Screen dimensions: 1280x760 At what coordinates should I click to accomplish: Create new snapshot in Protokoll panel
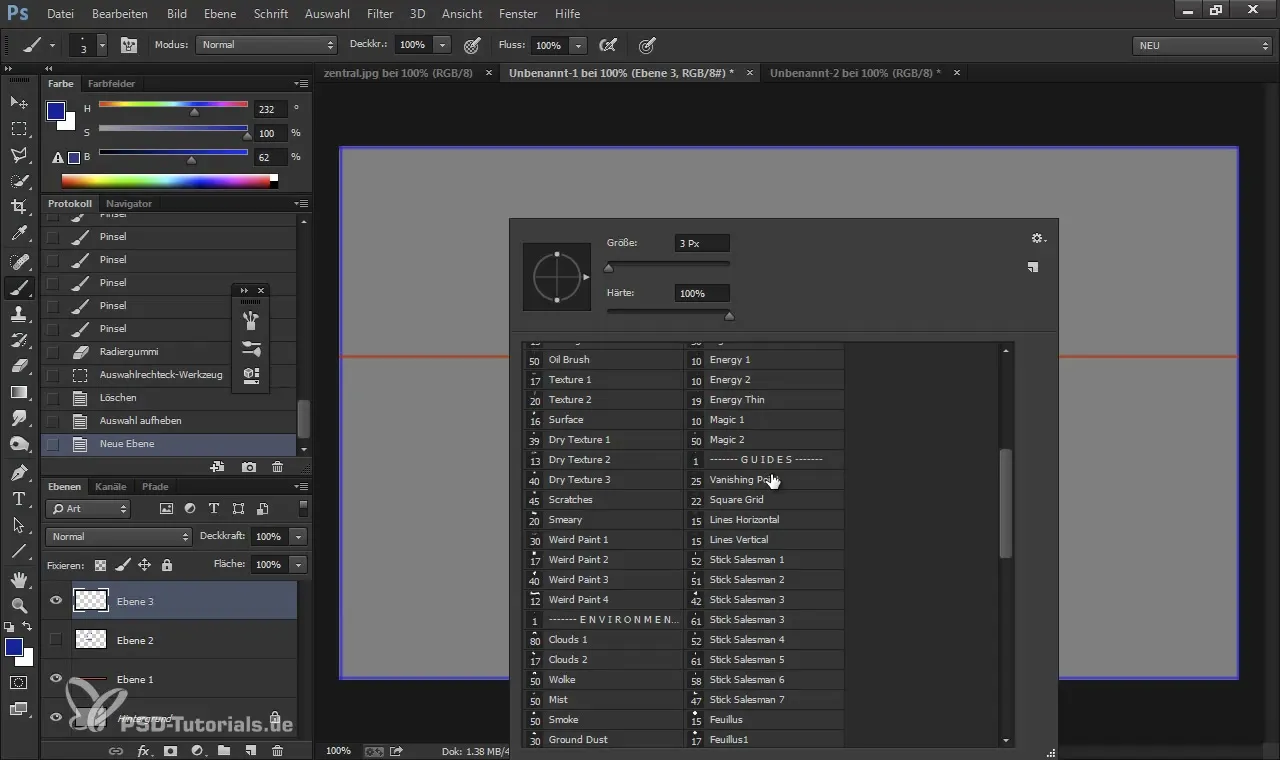click(249, 467)
